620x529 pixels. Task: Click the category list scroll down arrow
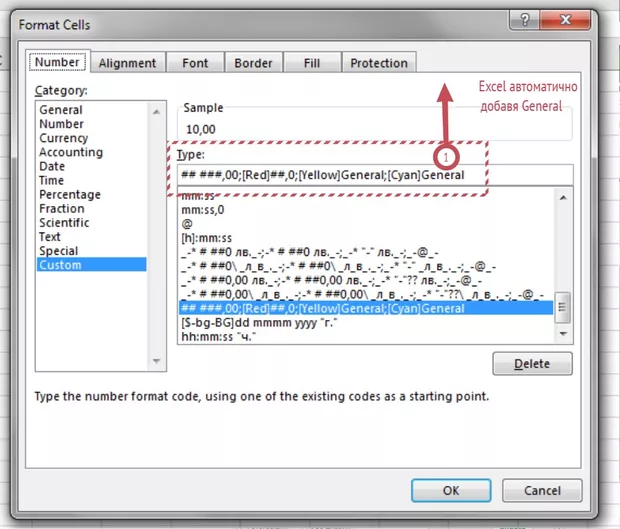tap(157, 361)
